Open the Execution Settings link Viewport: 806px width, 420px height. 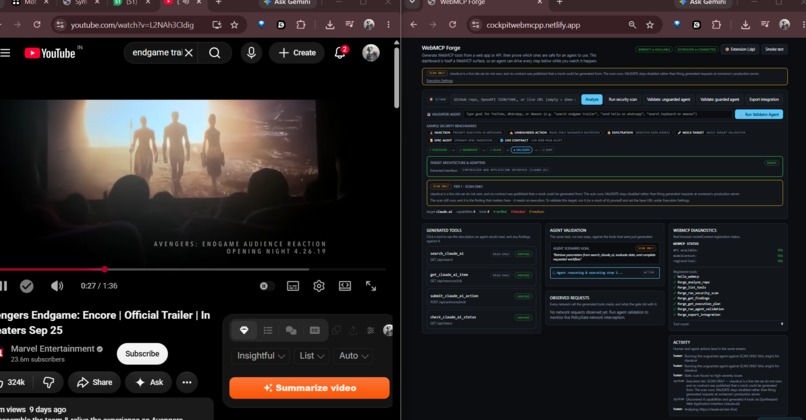coord(439,81)
